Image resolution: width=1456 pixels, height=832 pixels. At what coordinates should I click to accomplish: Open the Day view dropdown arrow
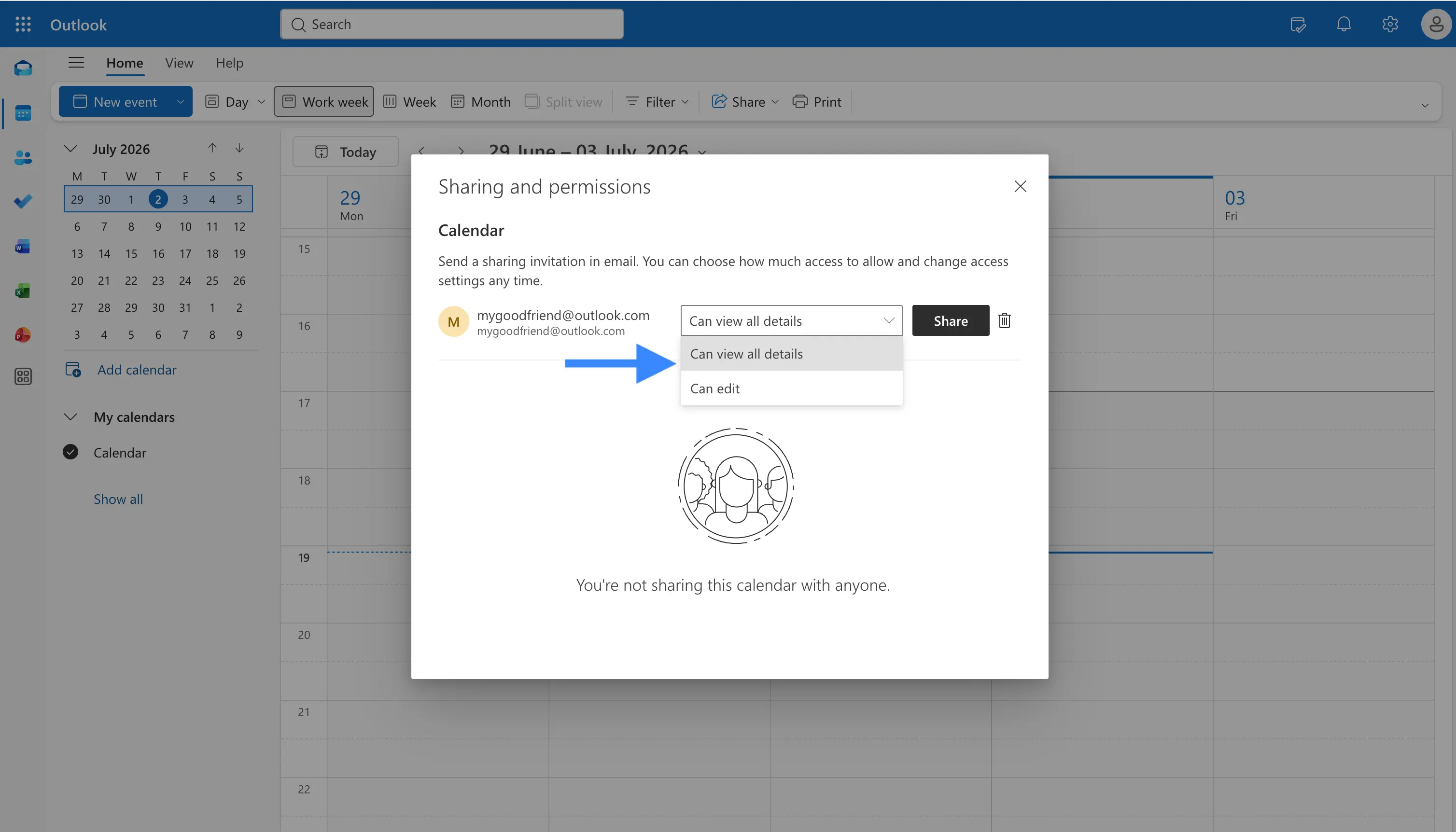(262, 102)
